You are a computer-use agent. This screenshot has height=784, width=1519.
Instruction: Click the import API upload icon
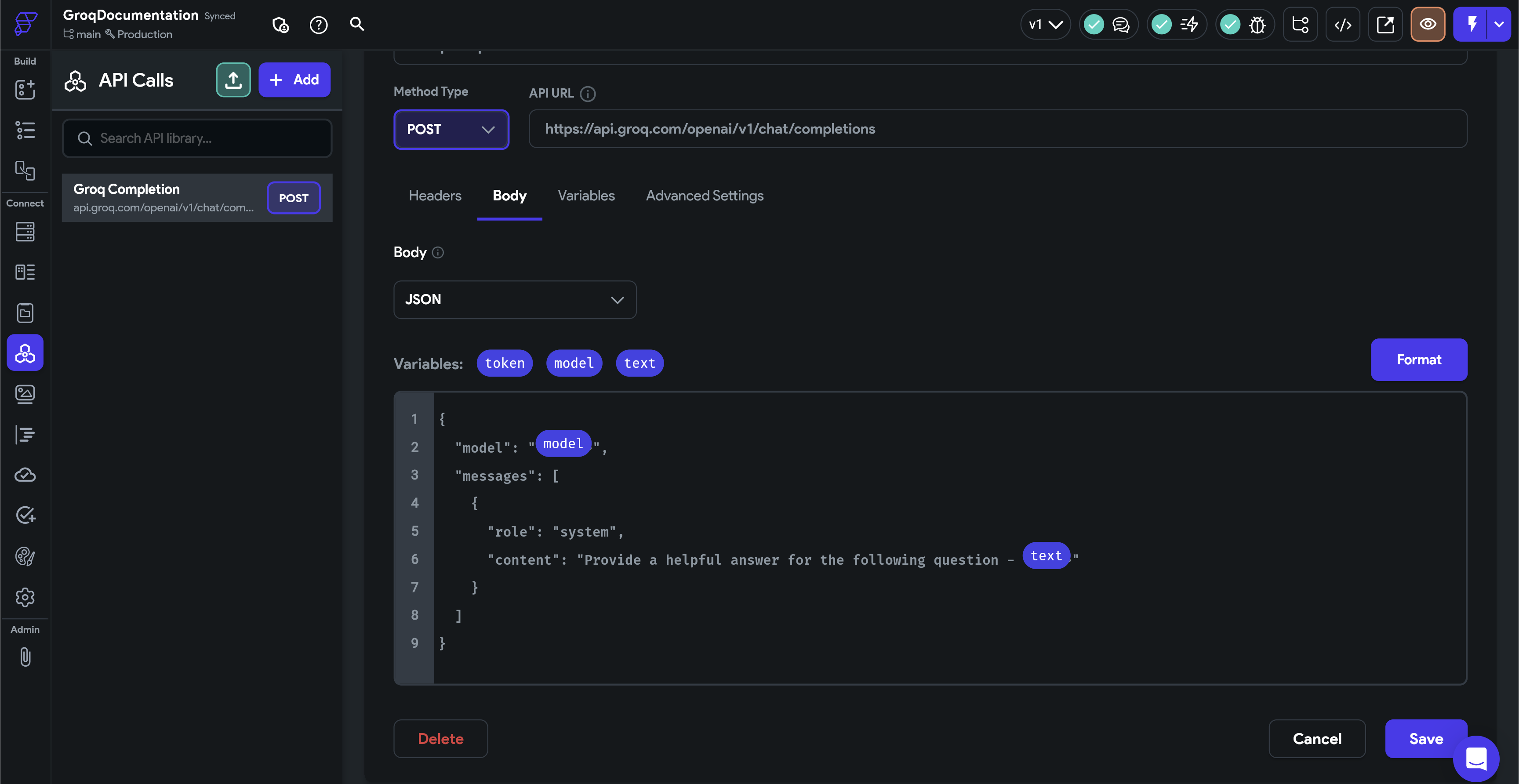(x=233, y=80)
